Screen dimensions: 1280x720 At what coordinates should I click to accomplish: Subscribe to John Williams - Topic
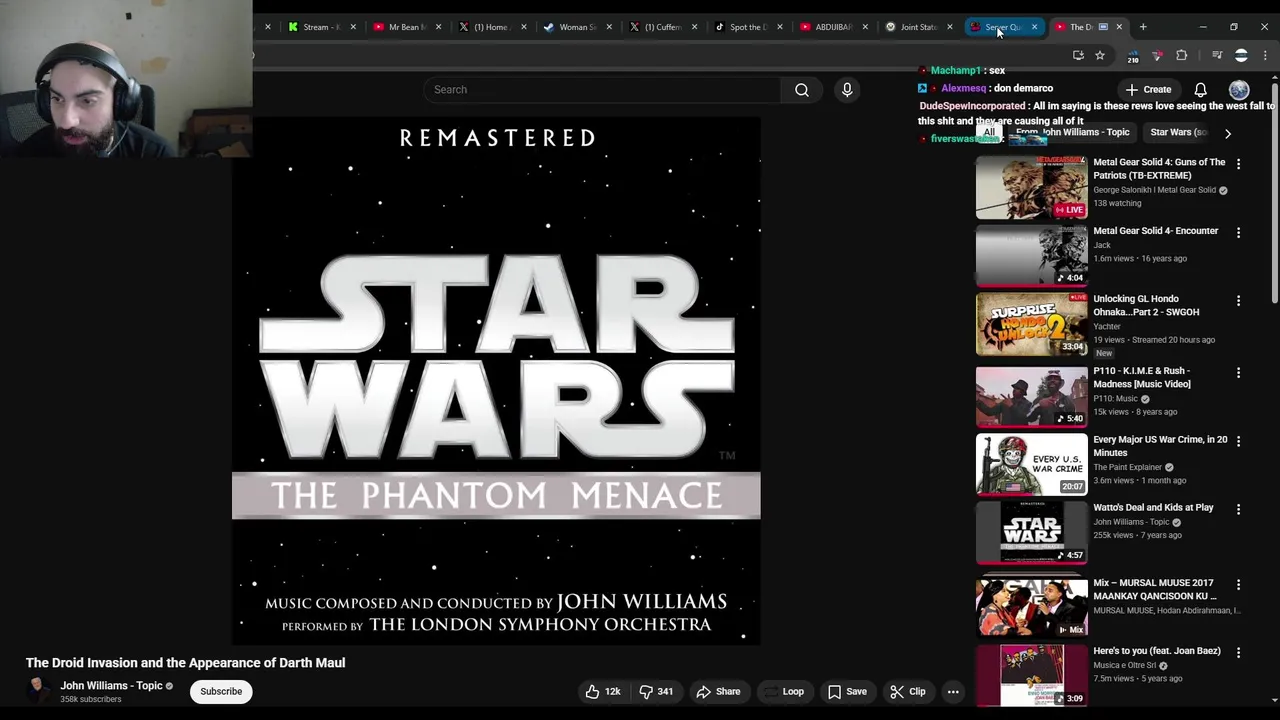(x=221, y=691)
